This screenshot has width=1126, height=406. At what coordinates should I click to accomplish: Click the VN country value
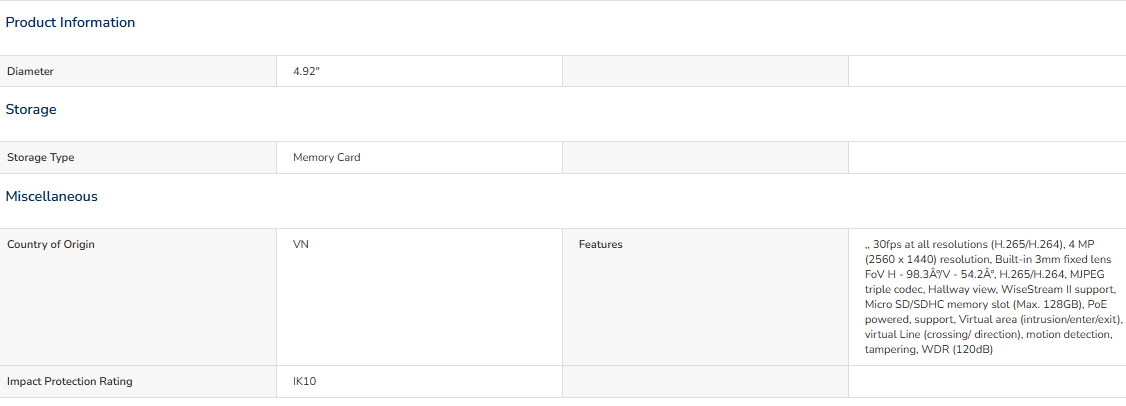(x=300, y=244)
